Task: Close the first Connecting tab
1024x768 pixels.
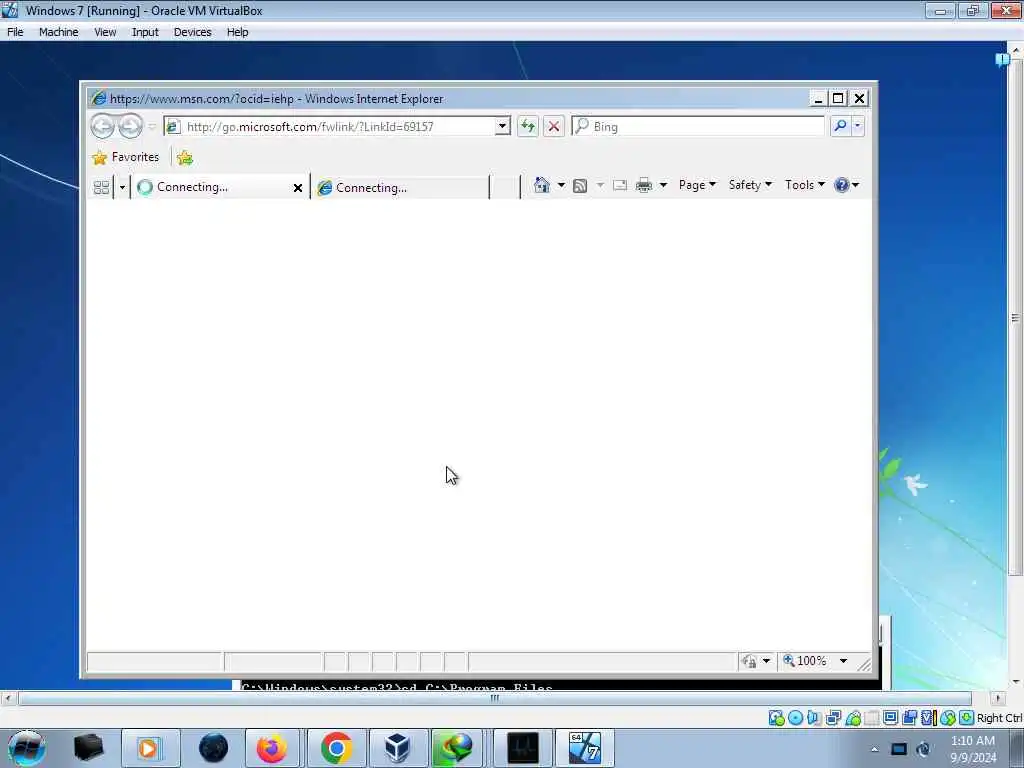Action: [x=298, y=188]
